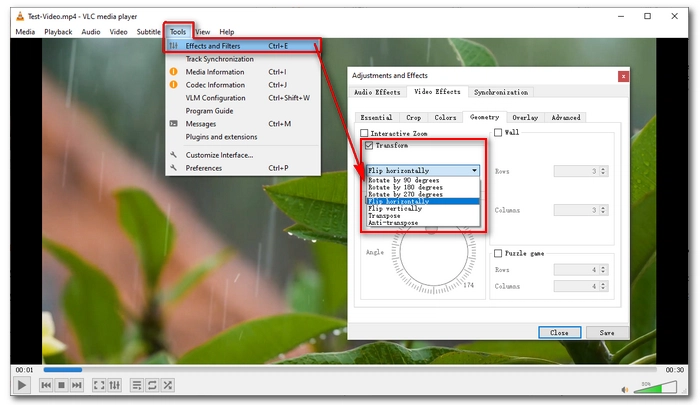Enable the Puzzle game checkbox
The width and height of the screenshot is (700, 405).
(498, 253)
